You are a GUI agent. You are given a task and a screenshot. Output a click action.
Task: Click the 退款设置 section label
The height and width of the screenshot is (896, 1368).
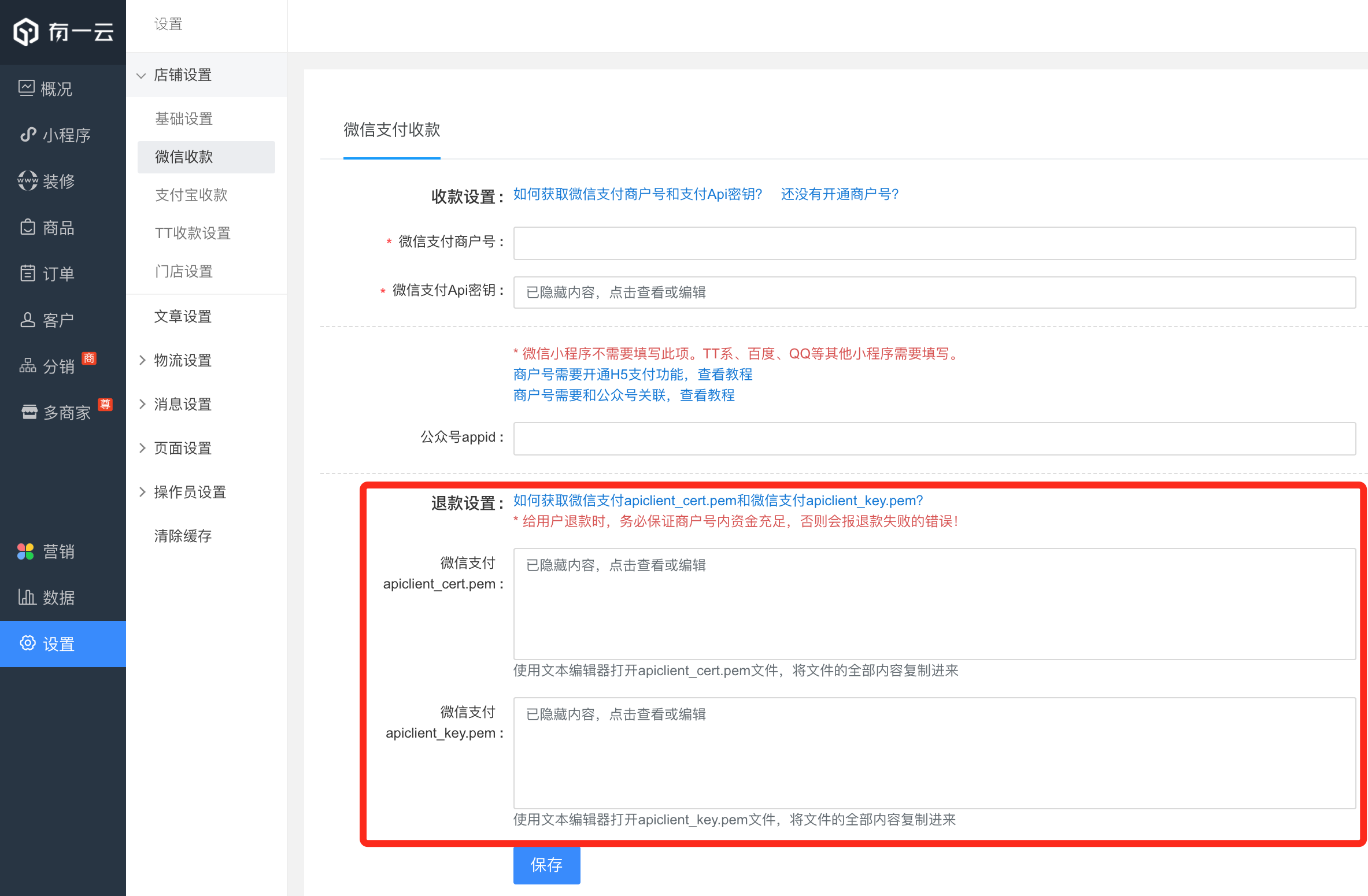(x=467, y=503)
